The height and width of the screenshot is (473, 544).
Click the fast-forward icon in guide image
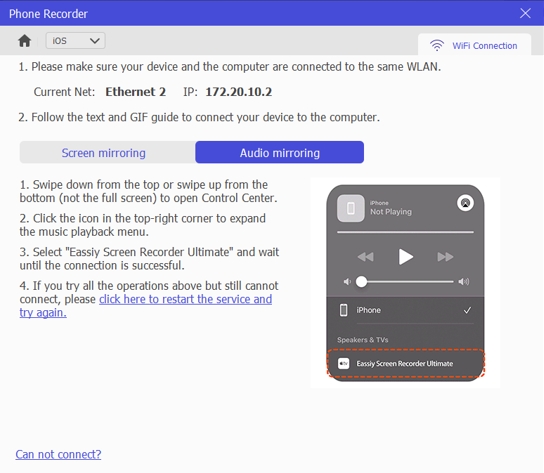pos(445,257)
